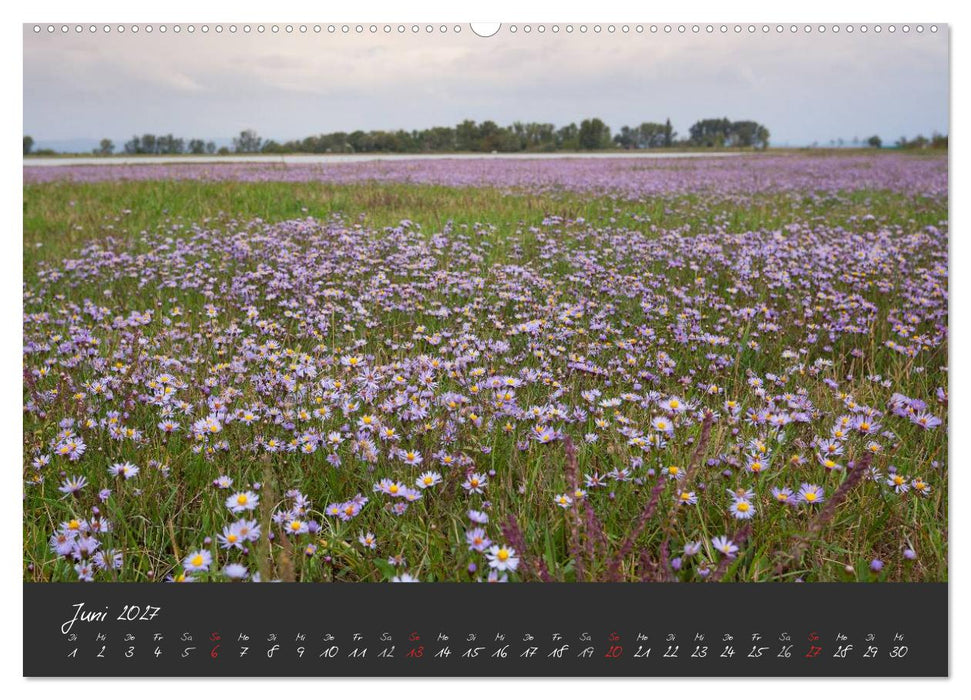Image resolution: width=971 pixels, height=700 pixels.
Task: Click the red Sunday date 27
Action: (x=813, y=652)
